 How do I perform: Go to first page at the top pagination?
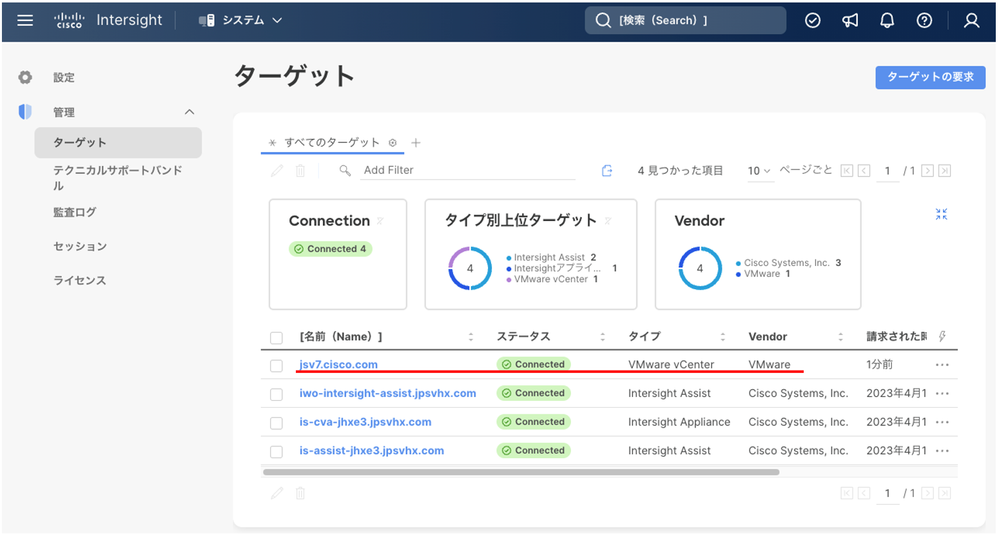click(x=846, y=171)
